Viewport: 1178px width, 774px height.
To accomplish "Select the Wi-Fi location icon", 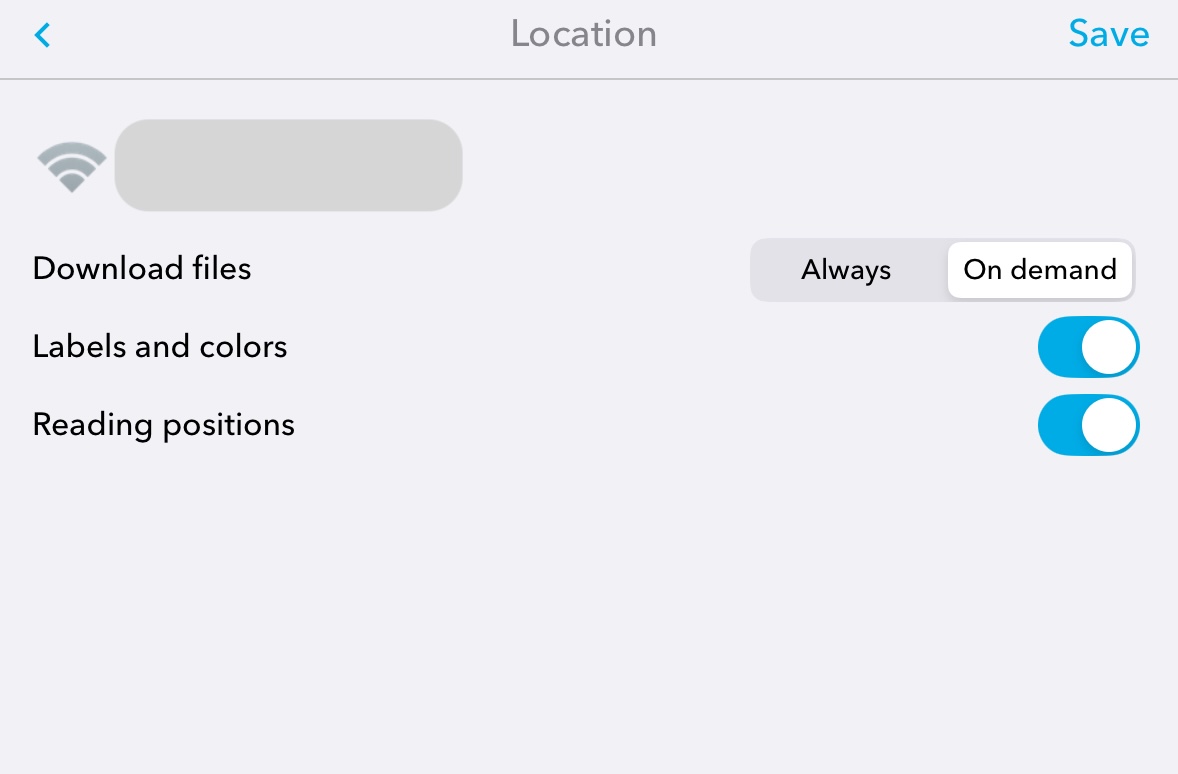I will click(71, 167).
